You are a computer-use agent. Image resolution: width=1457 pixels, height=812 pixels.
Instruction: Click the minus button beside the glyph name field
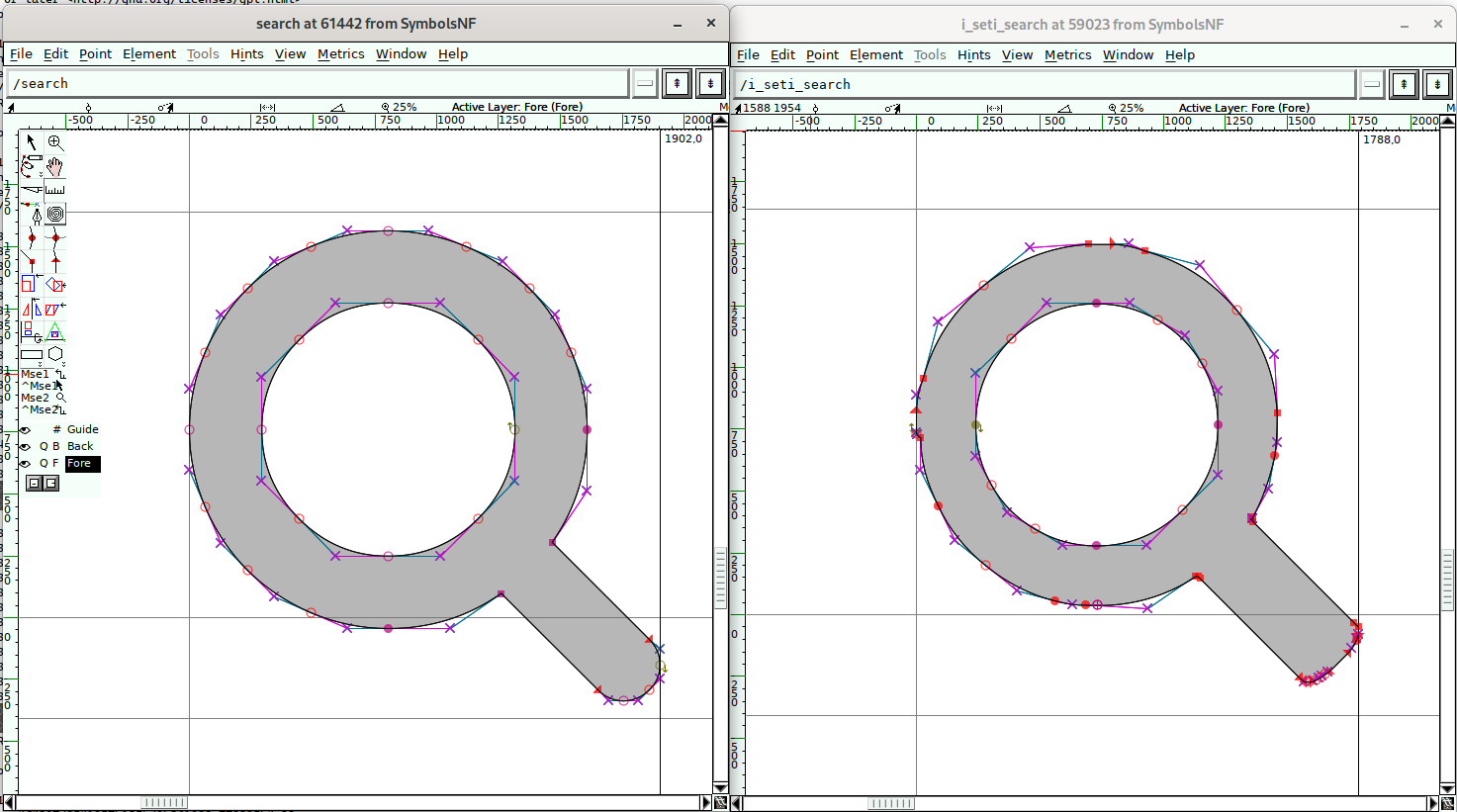tap(644, 83)
